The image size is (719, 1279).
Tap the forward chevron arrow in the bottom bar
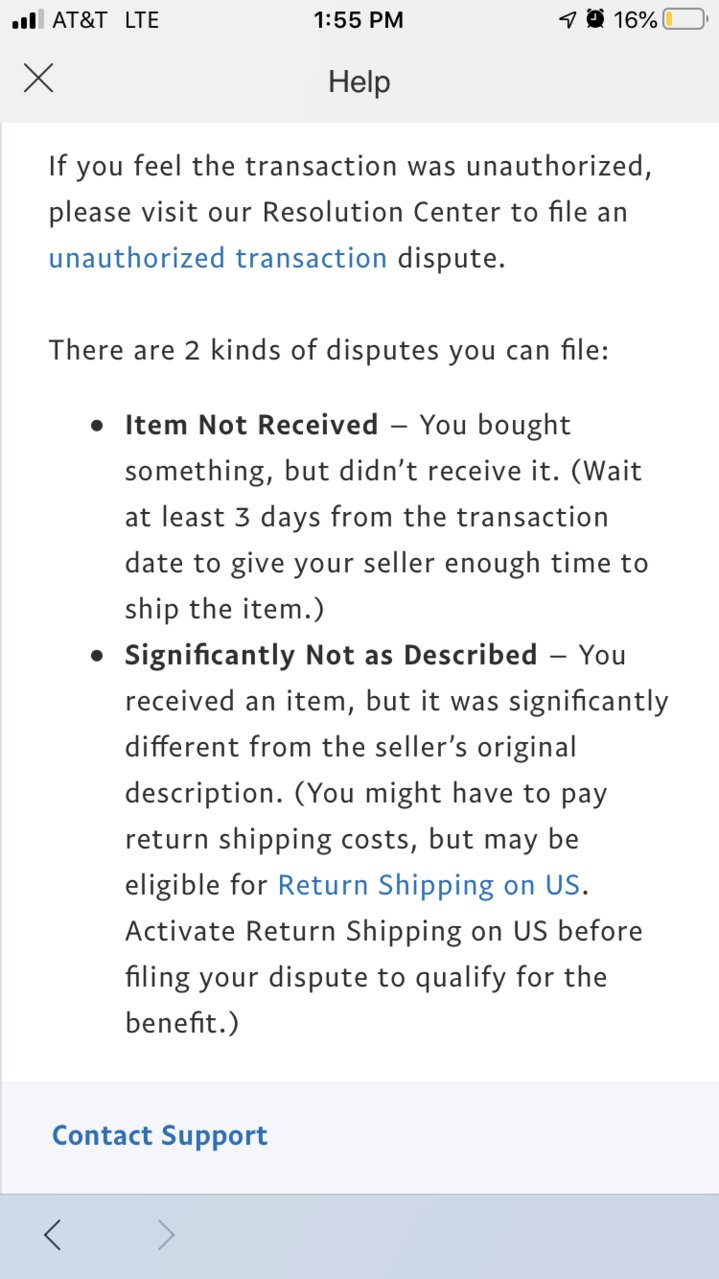click(166, 1236)
